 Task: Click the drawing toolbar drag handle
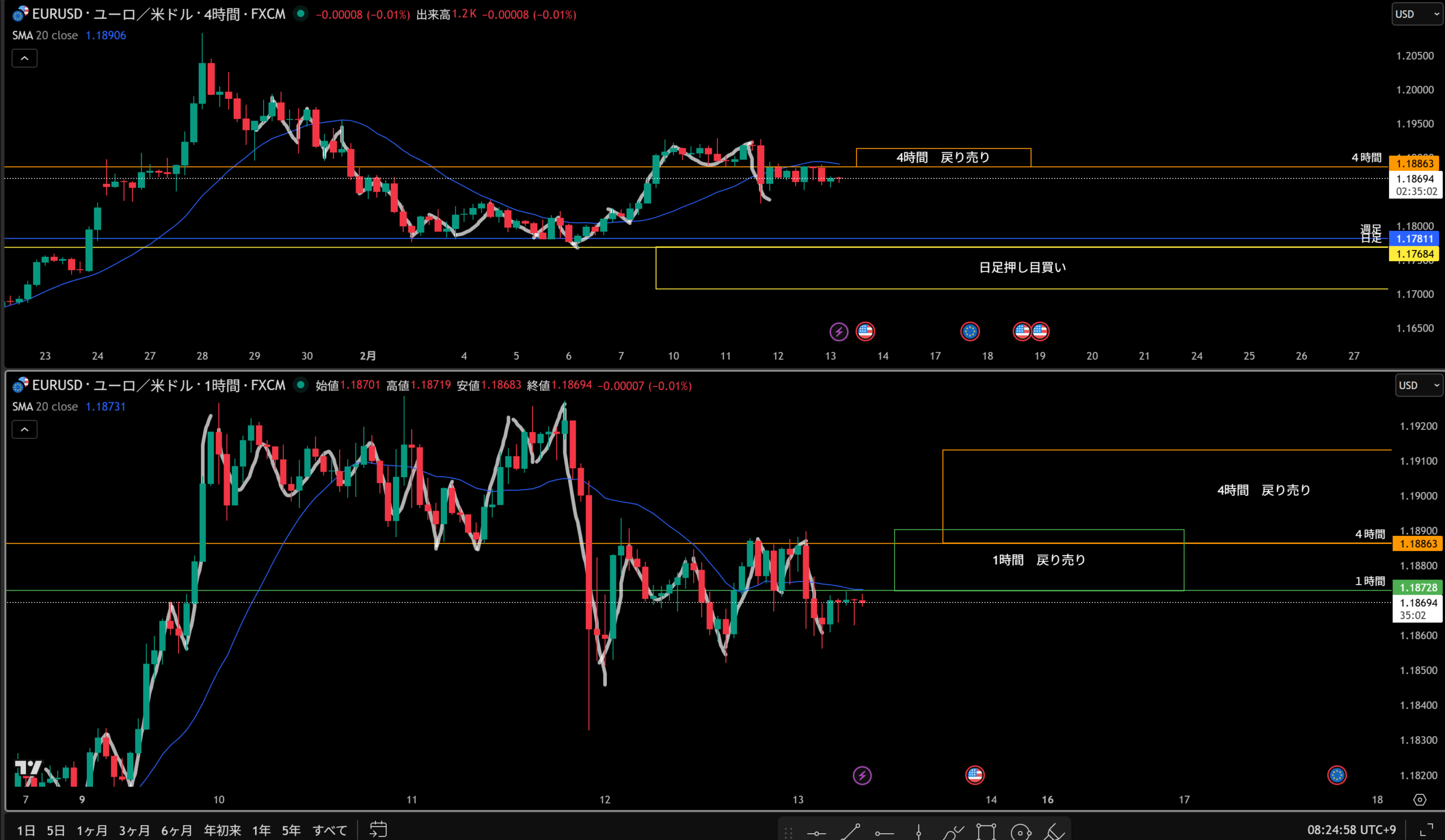pyautogui.click(x=789, y=832)
